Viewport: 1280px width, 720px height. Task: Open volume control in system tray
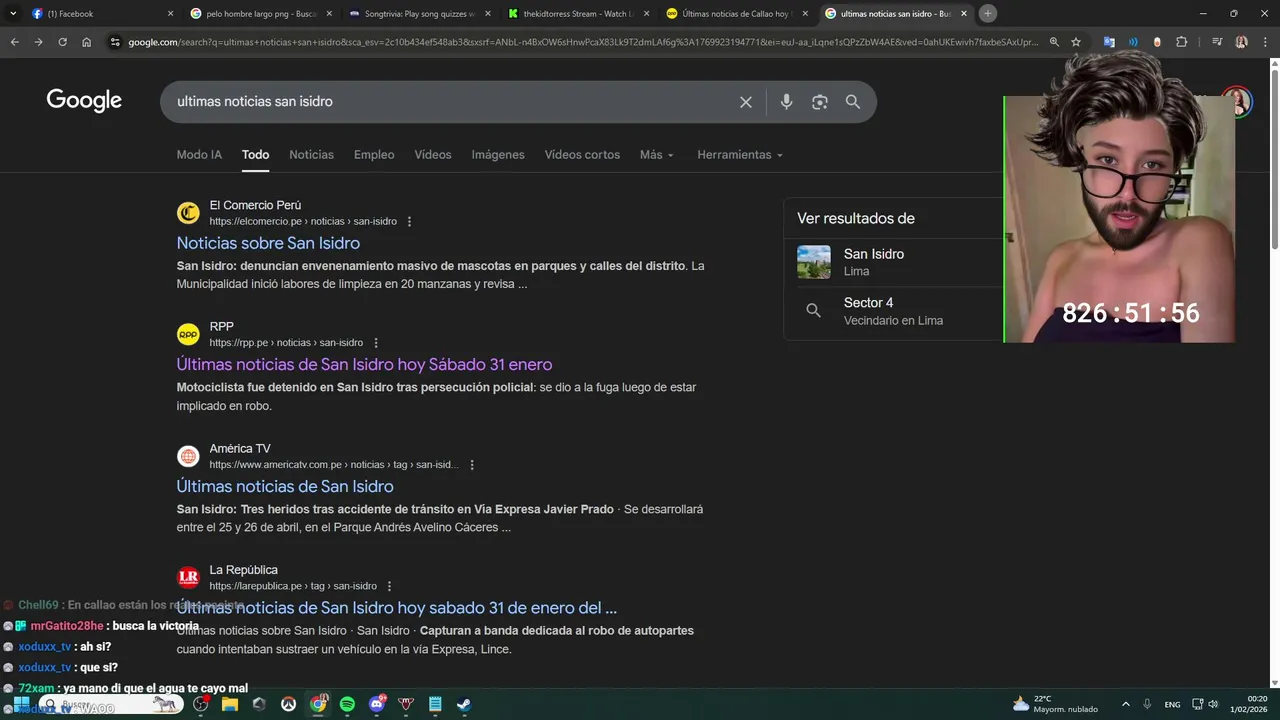[1213, 704]
